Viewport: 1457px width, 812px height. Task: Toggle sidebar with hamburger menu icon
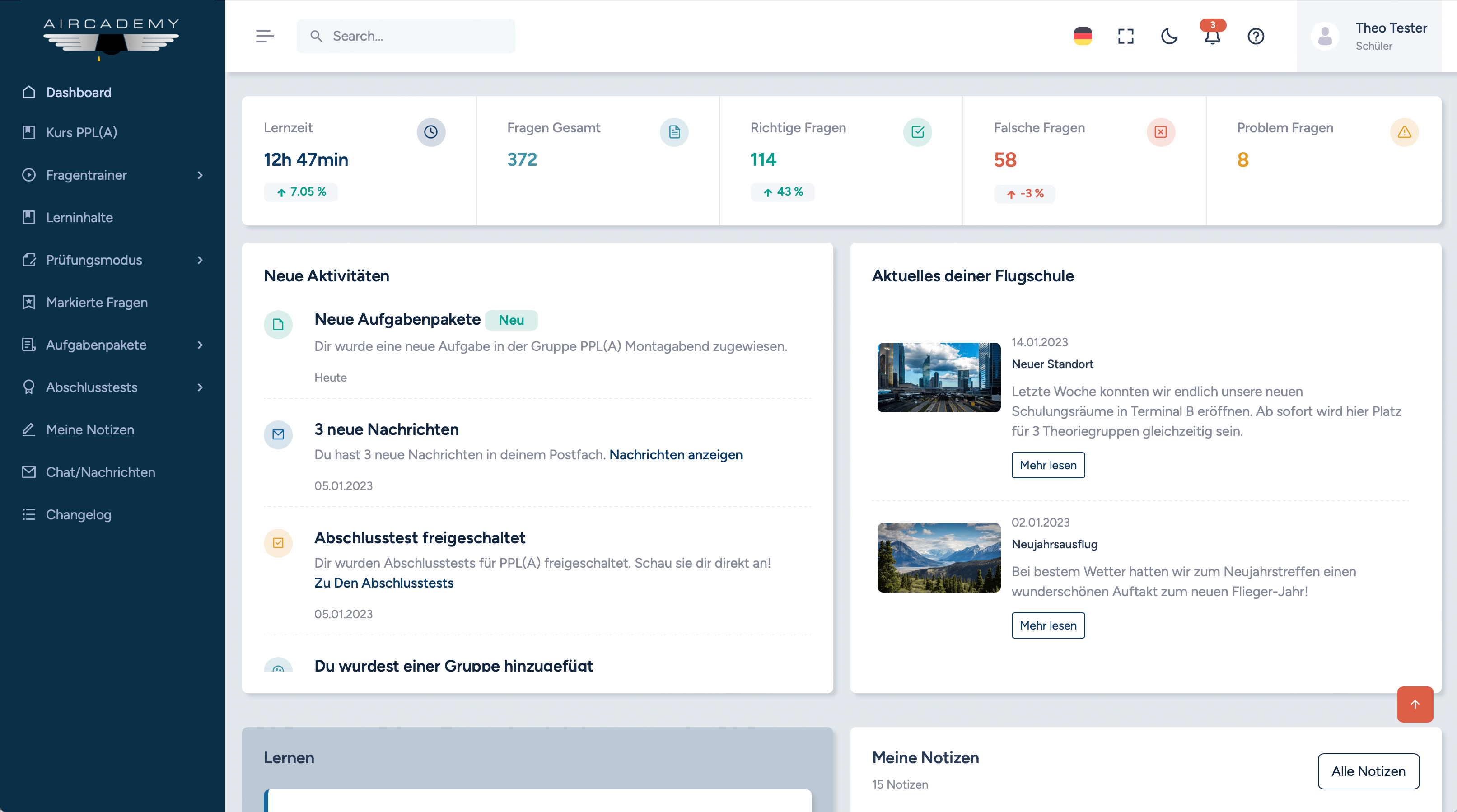(x=264, y=36)
